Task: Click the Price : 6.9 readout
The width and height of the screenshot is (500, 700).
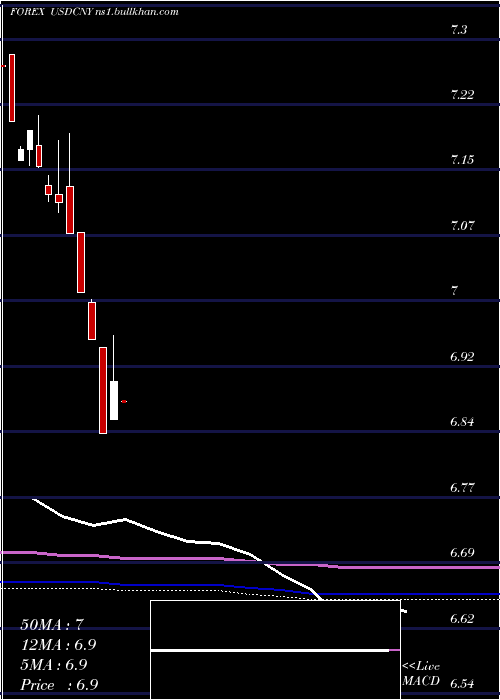Action: 59,685
